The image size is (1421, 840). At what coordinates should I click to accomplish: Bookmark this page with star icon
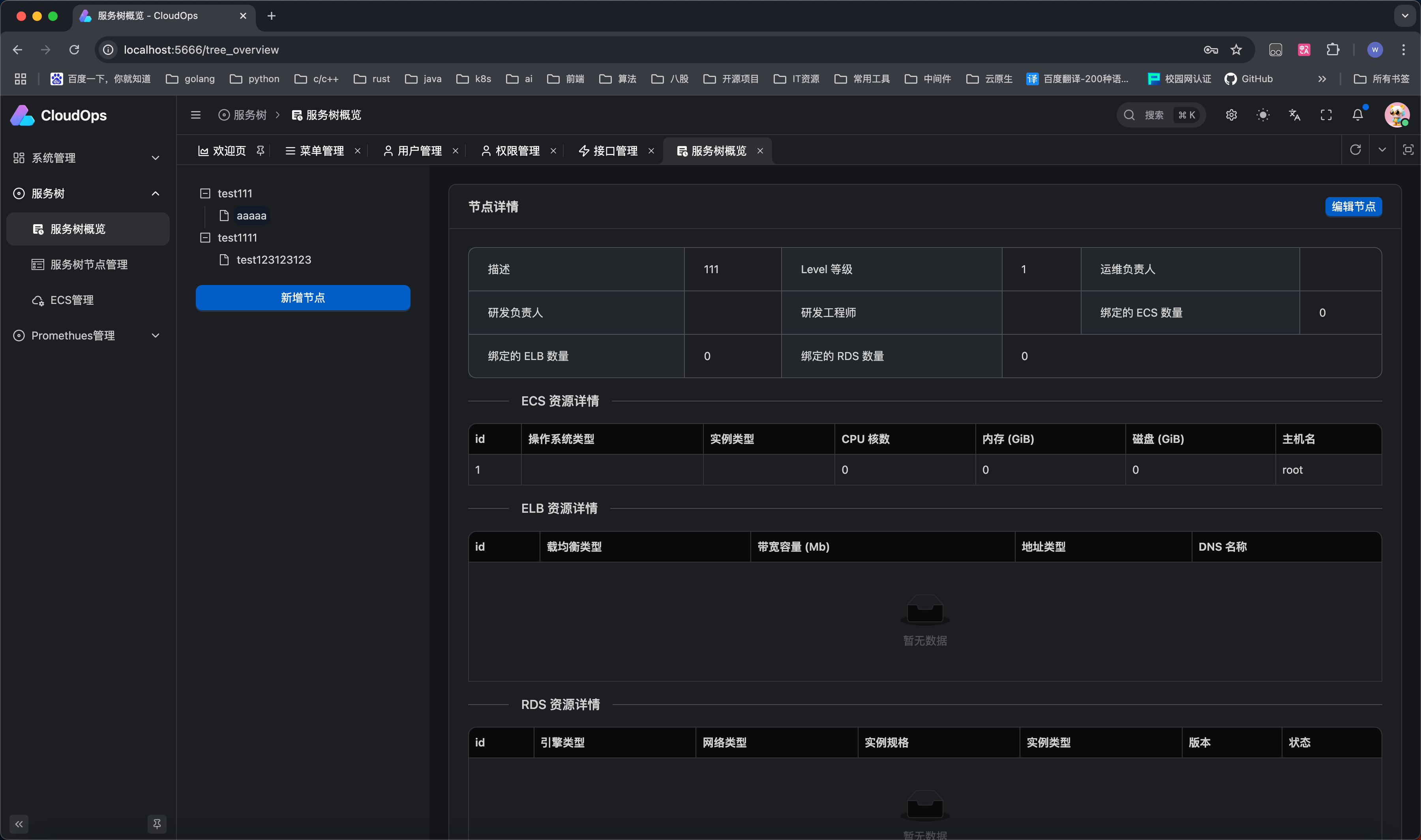[x=1236, y=50]
